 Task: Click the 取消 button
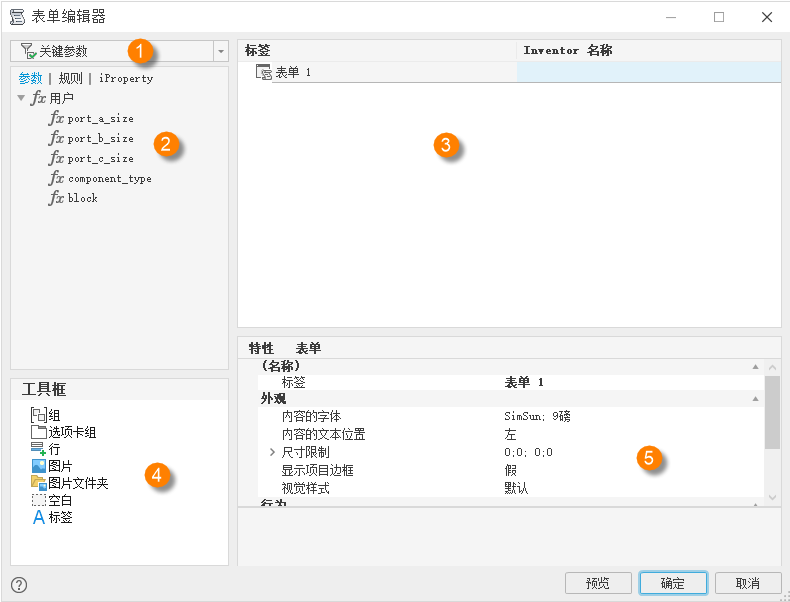pyautogui.click(x=748, y=583)
